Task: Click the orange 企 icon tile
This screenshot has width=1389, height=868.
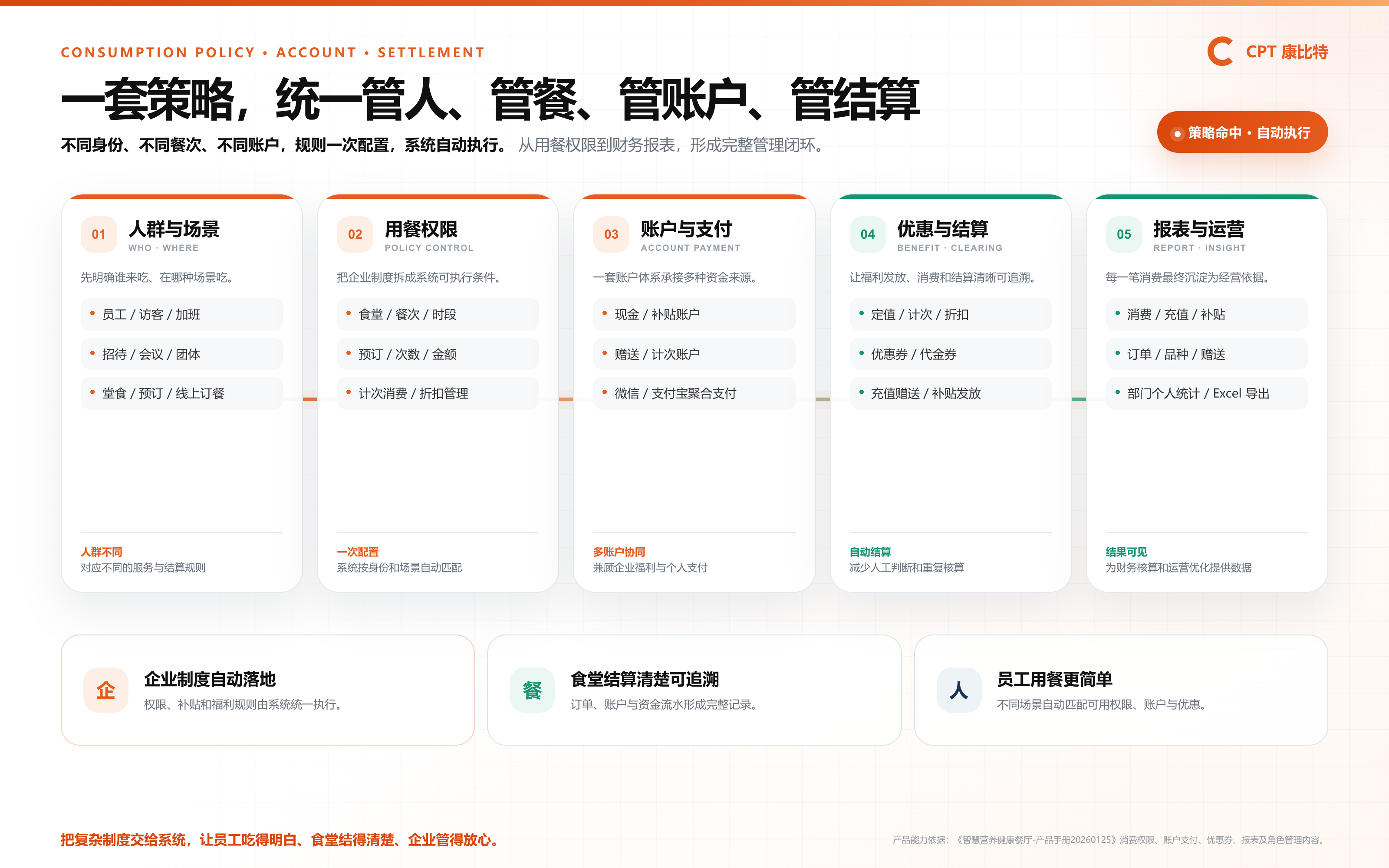Action: 105,690
